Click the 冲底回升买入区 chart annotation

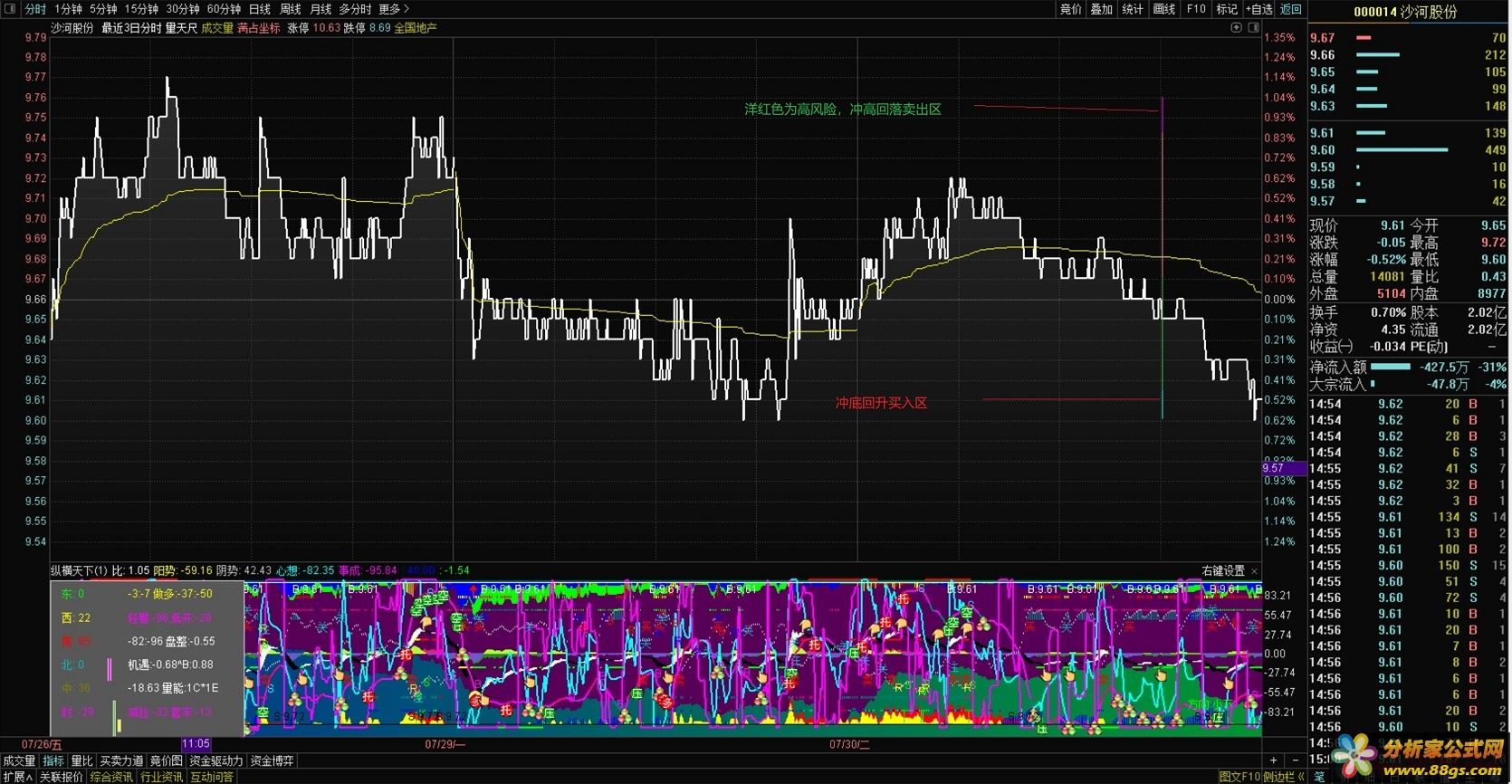pos(881,403)
